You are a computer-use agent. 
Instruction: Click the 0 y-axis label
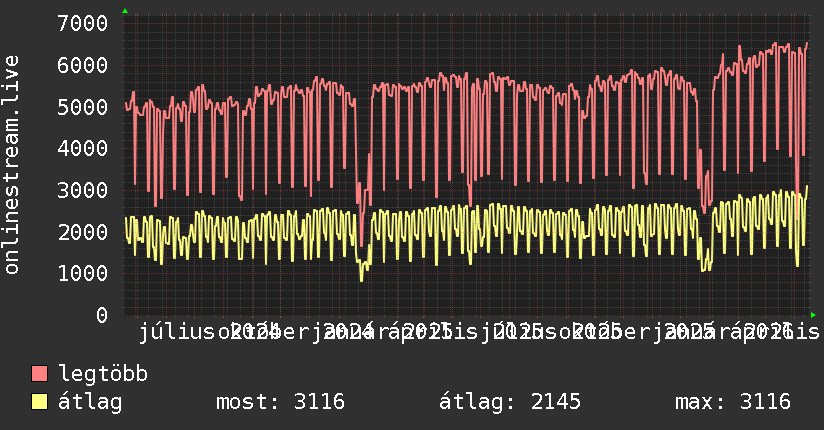(102, 315)
